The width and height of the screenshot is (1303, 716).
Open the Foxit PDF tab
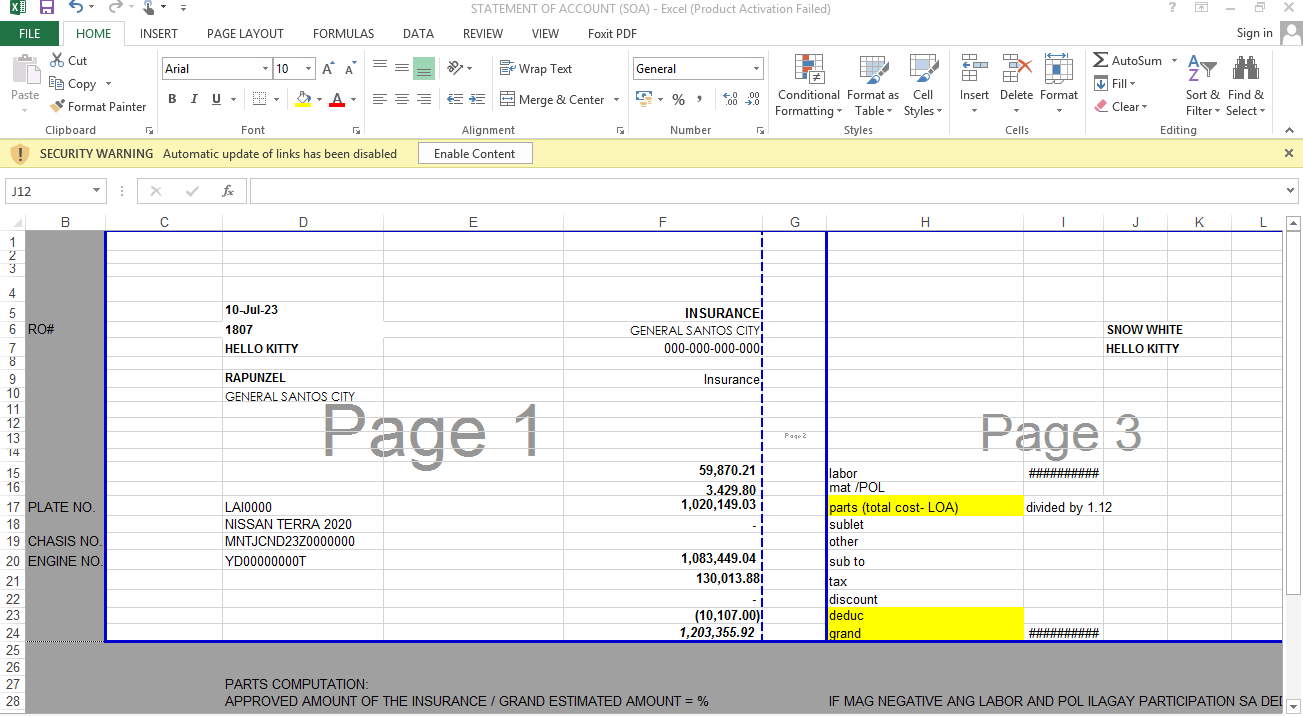pyautogui.click(x=612, y=33)
